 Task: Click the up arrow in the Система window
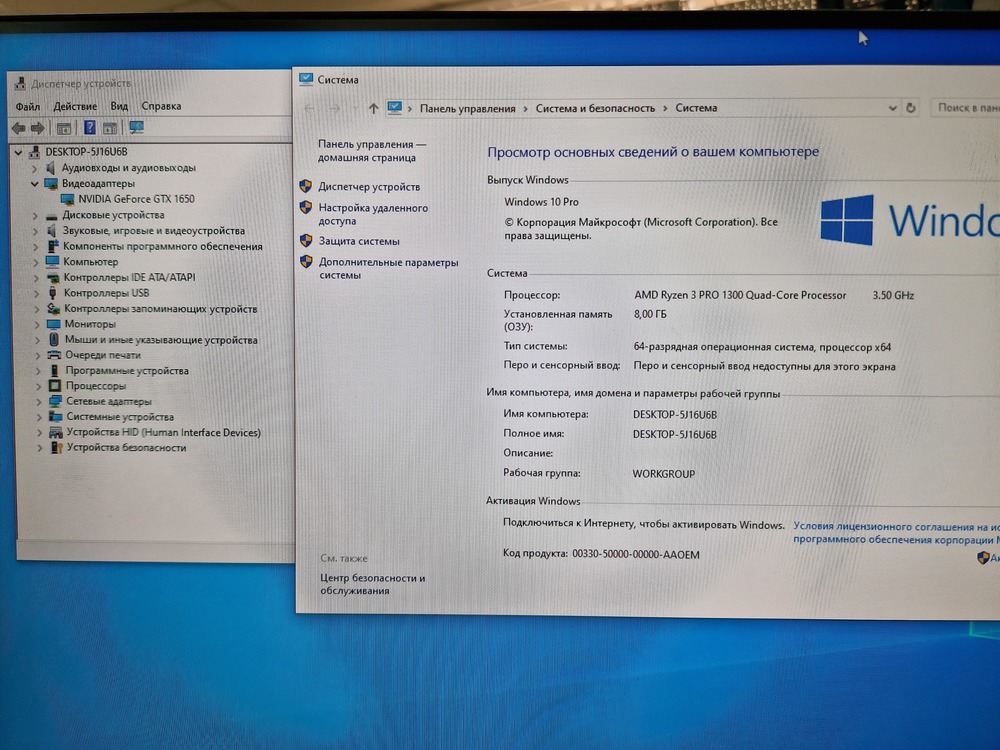point(374,109)
